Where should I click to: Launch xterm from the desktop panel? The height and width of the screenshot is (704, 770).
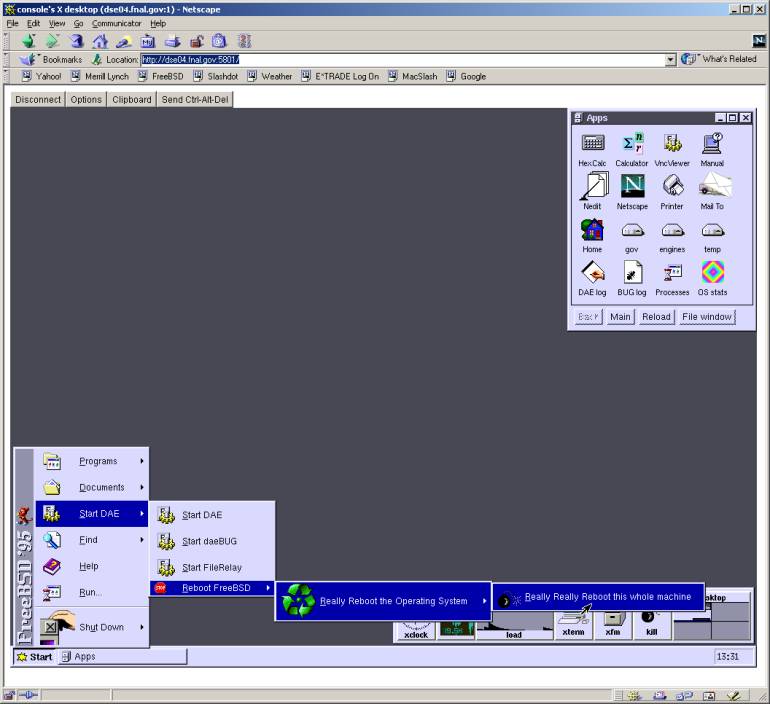coord(573,625)
